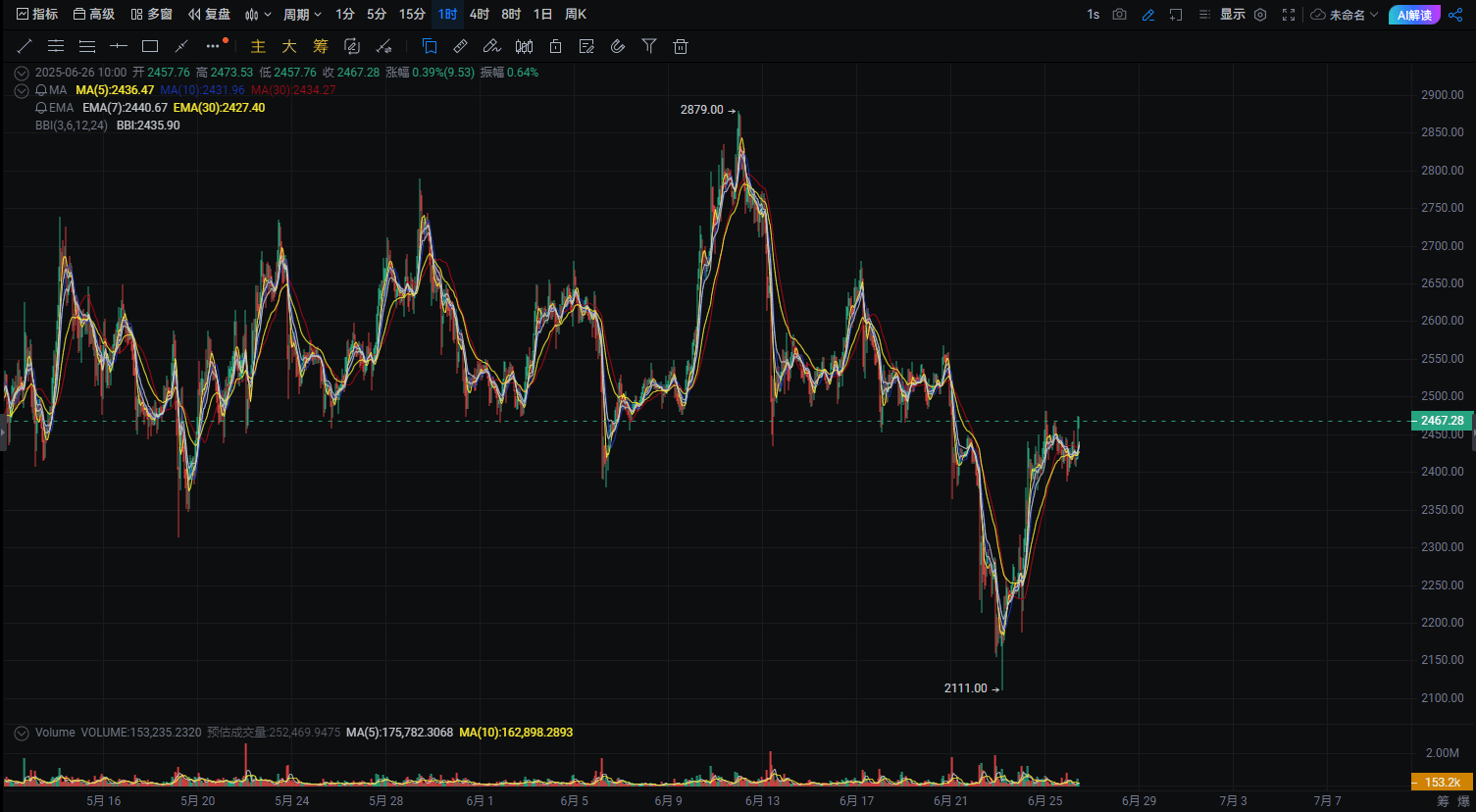
Task: Select the rectangle drawing tool
Action: point(150,46)
